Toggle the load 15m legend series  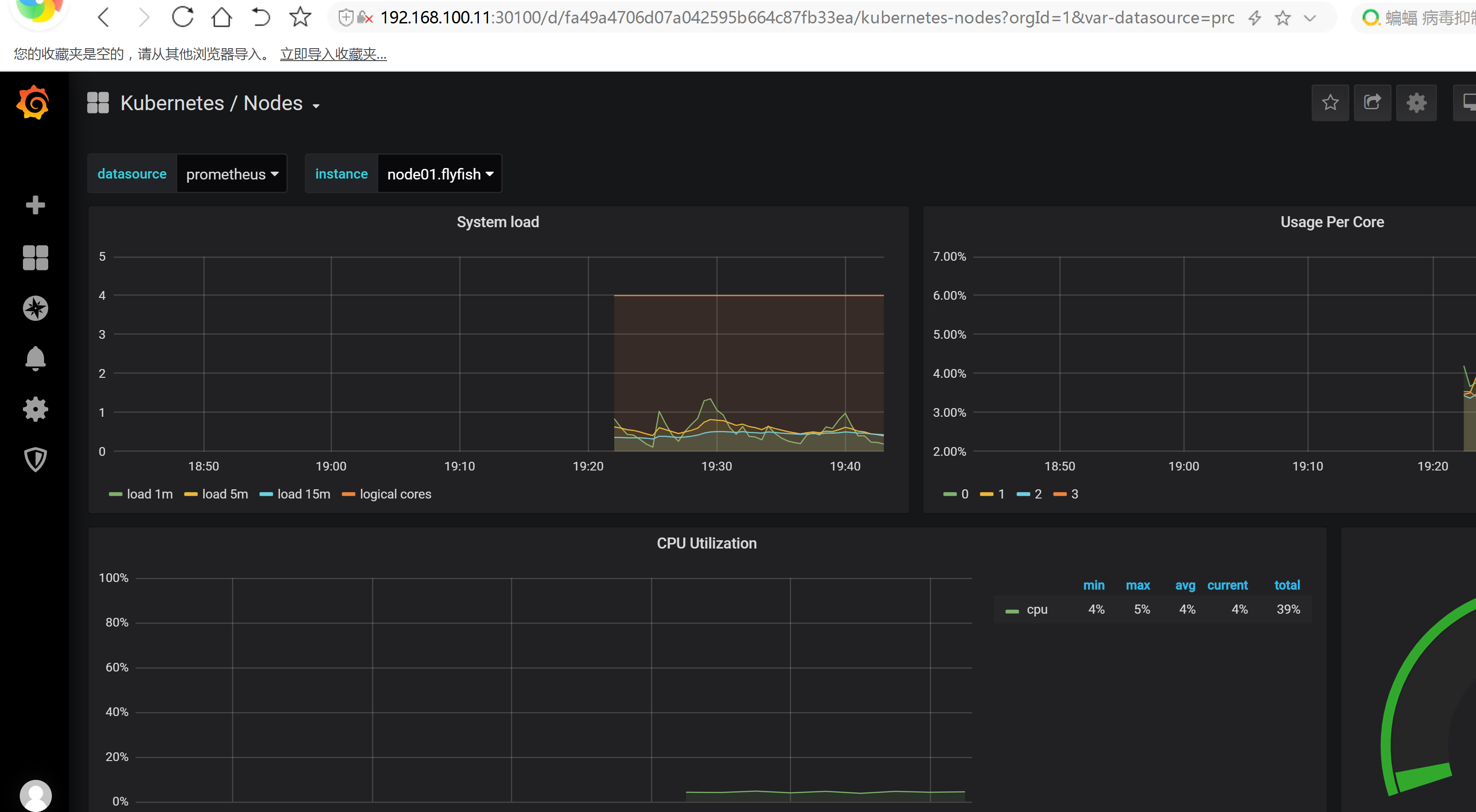point(303,494)
